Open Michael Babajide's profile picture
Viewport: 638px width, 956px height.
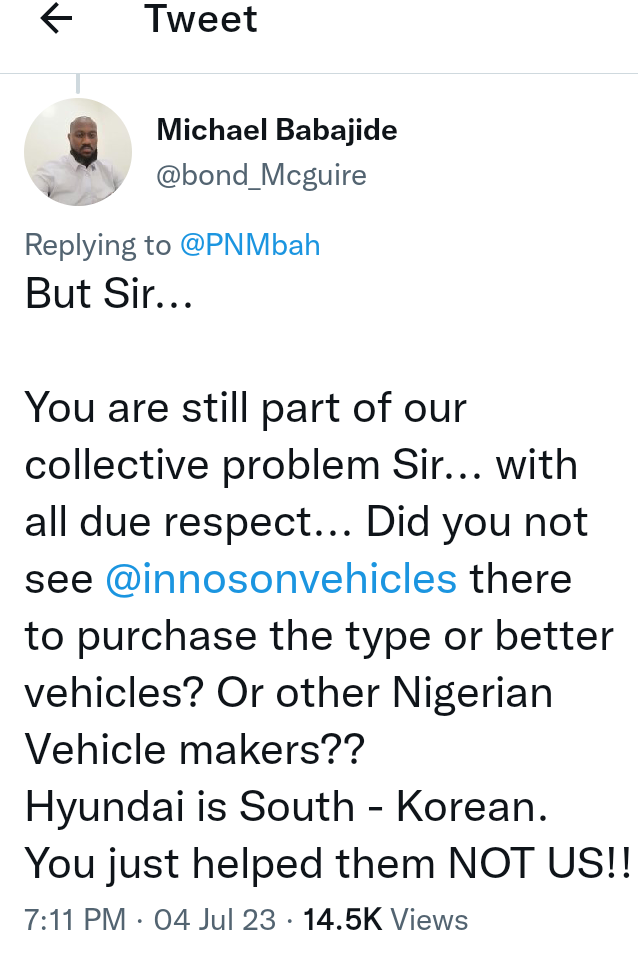pyautogui.click(x=77, y=151)
